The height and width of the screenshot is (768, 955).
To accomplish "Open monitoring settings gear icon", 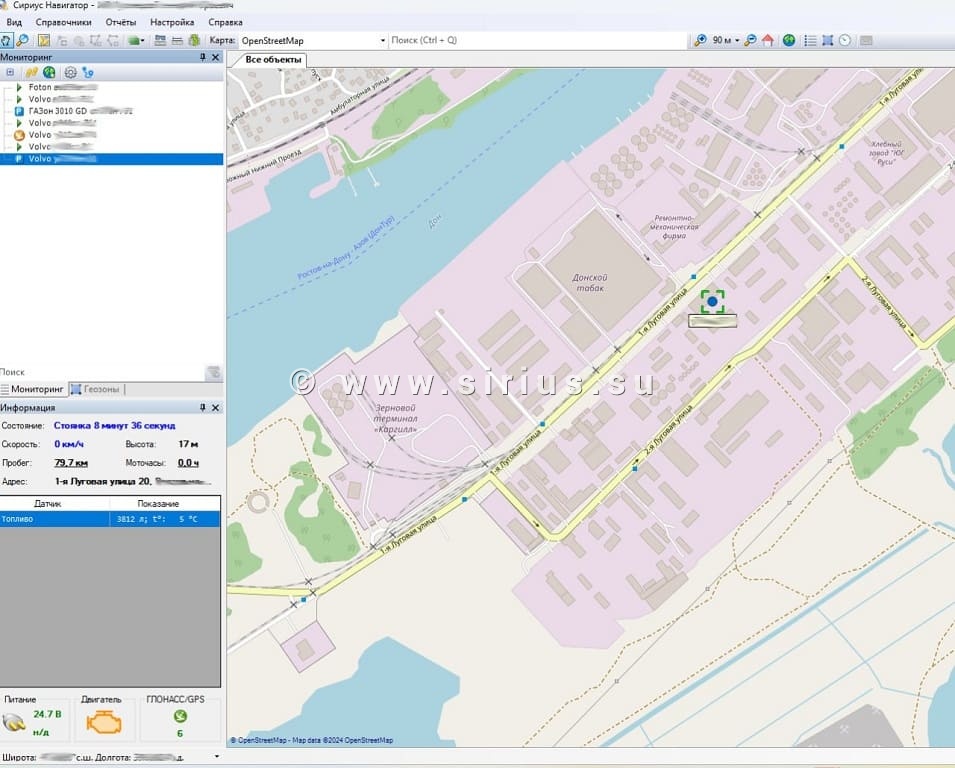I will [70, 72].
